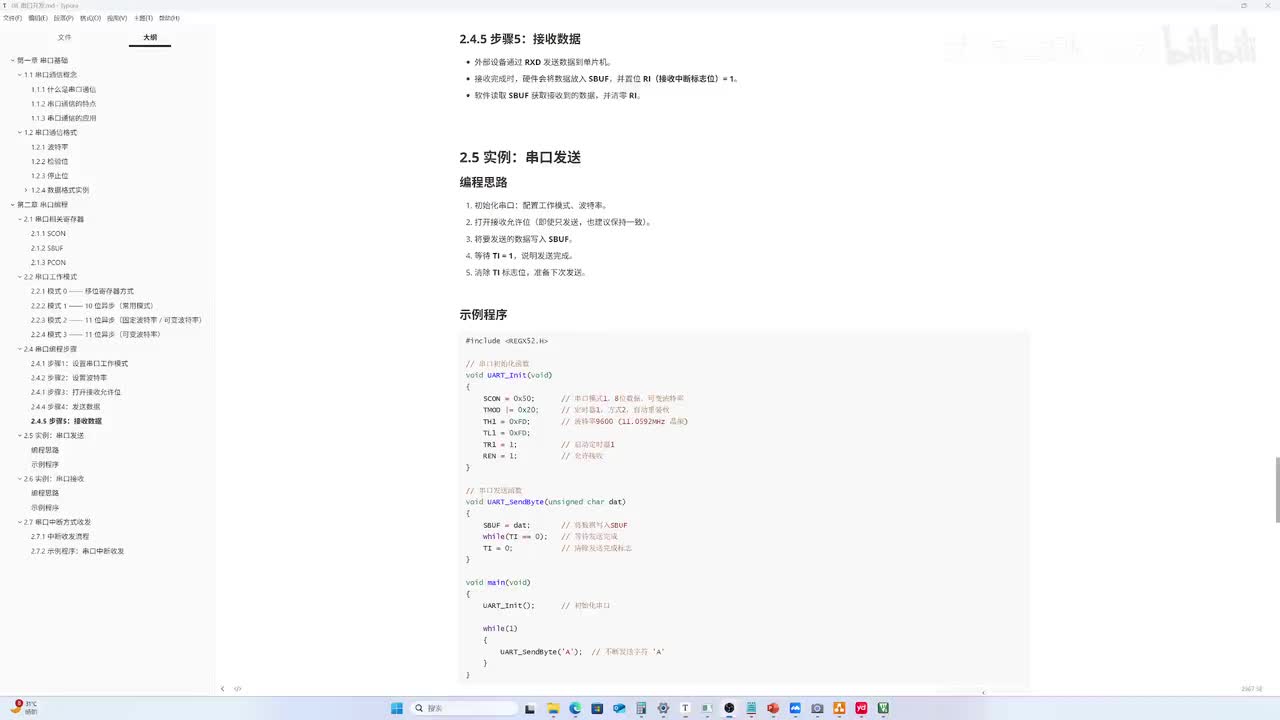Open the red 'yd' app in taskbar

(x=861, y=708)
